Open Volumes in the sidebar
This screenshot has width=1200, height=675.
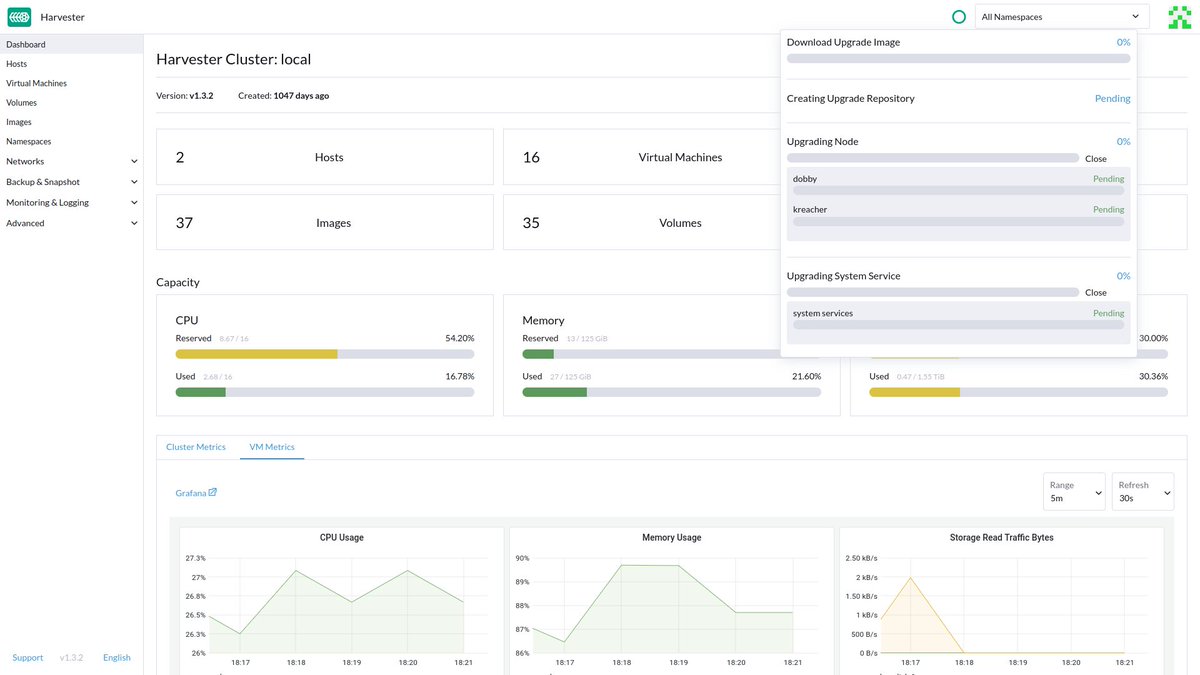click(71, 103)
